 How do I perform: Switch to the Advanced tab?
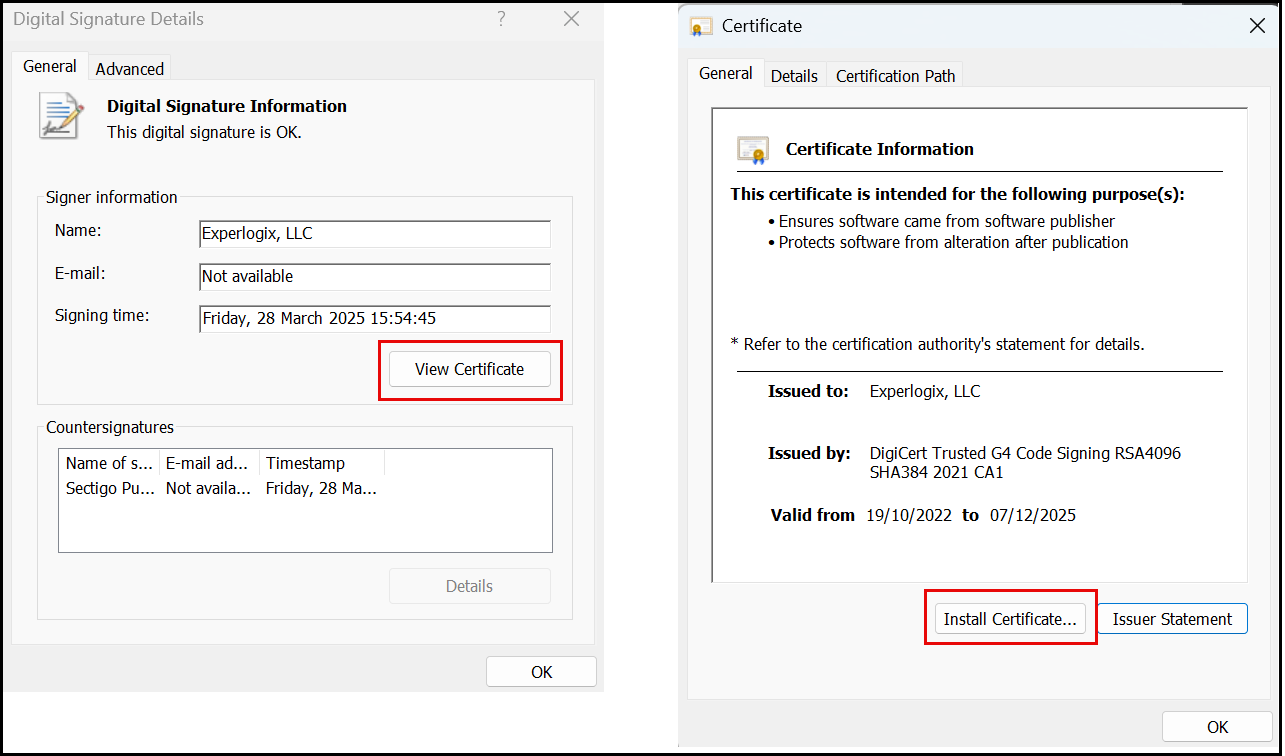pos(129,69)
